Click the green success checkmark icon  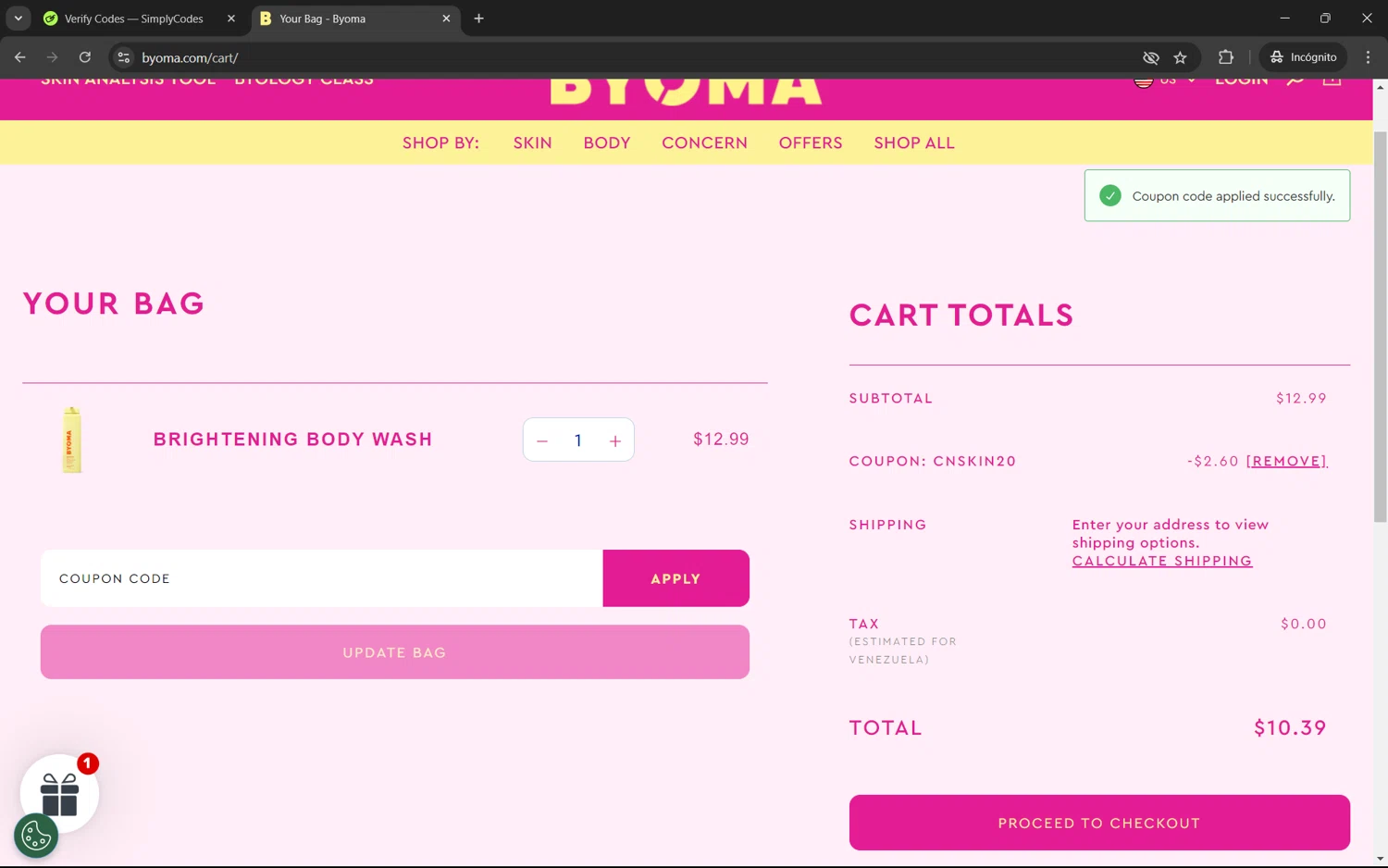(x=1110, y=195)
